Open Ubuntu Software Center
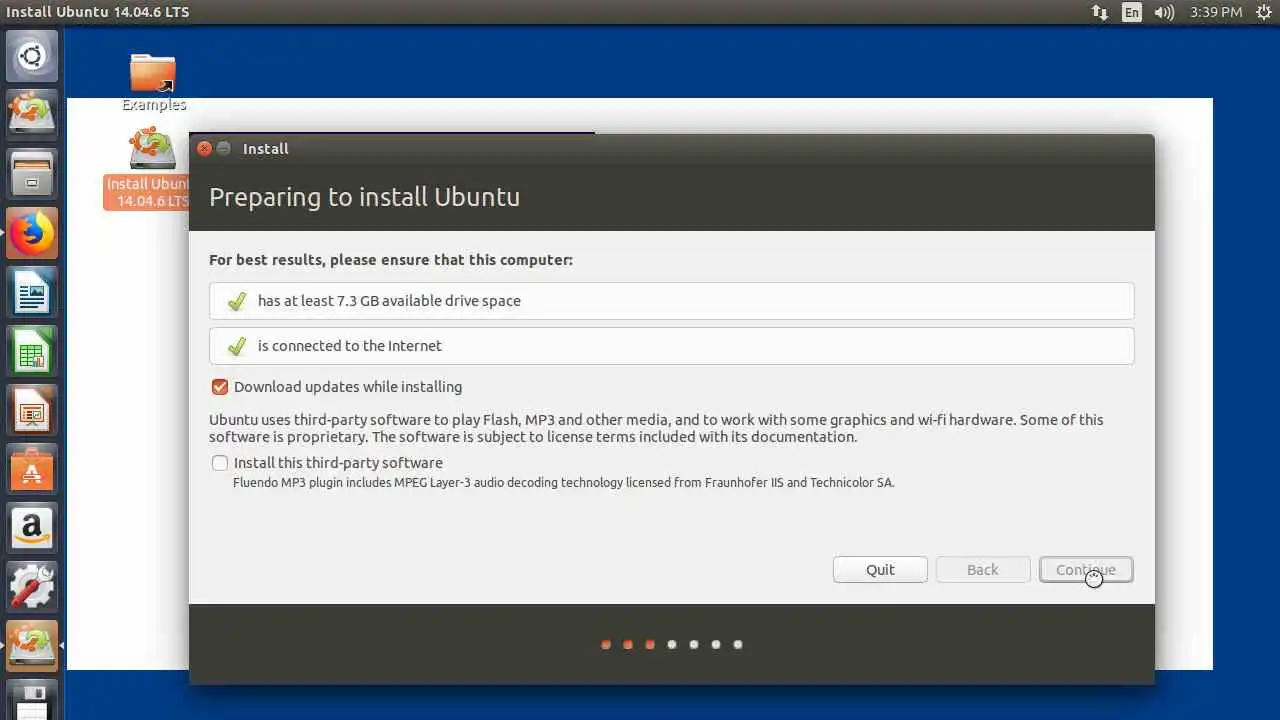 (x=32, y=469)
